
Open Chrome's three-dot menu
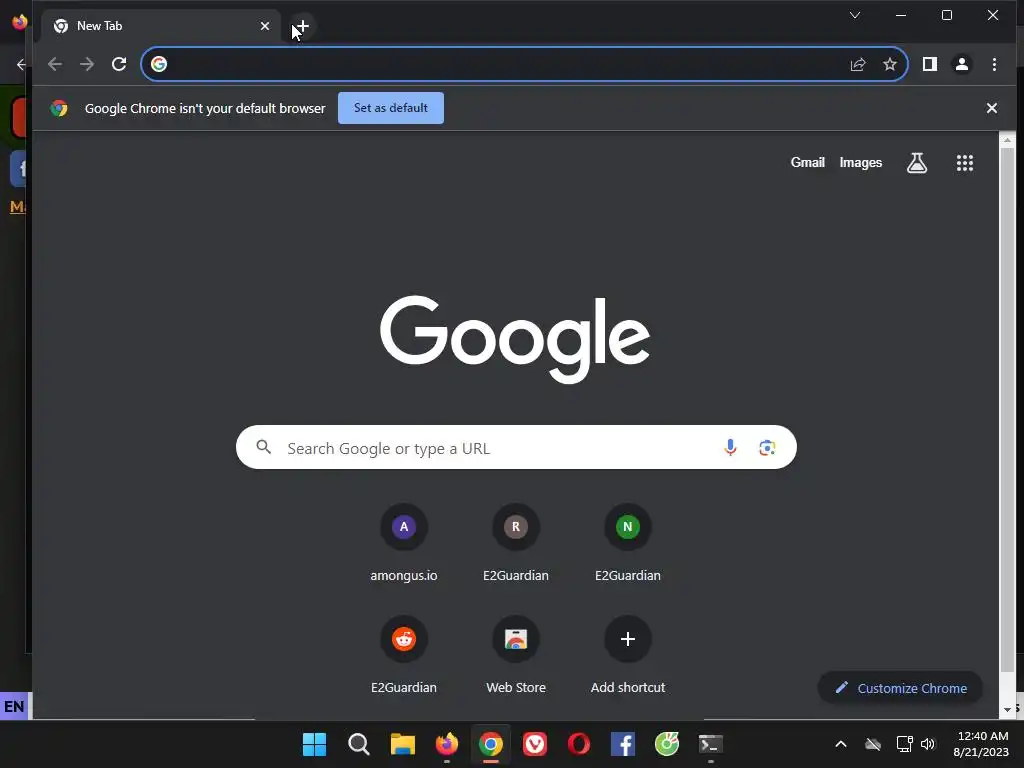click(994, 64)
